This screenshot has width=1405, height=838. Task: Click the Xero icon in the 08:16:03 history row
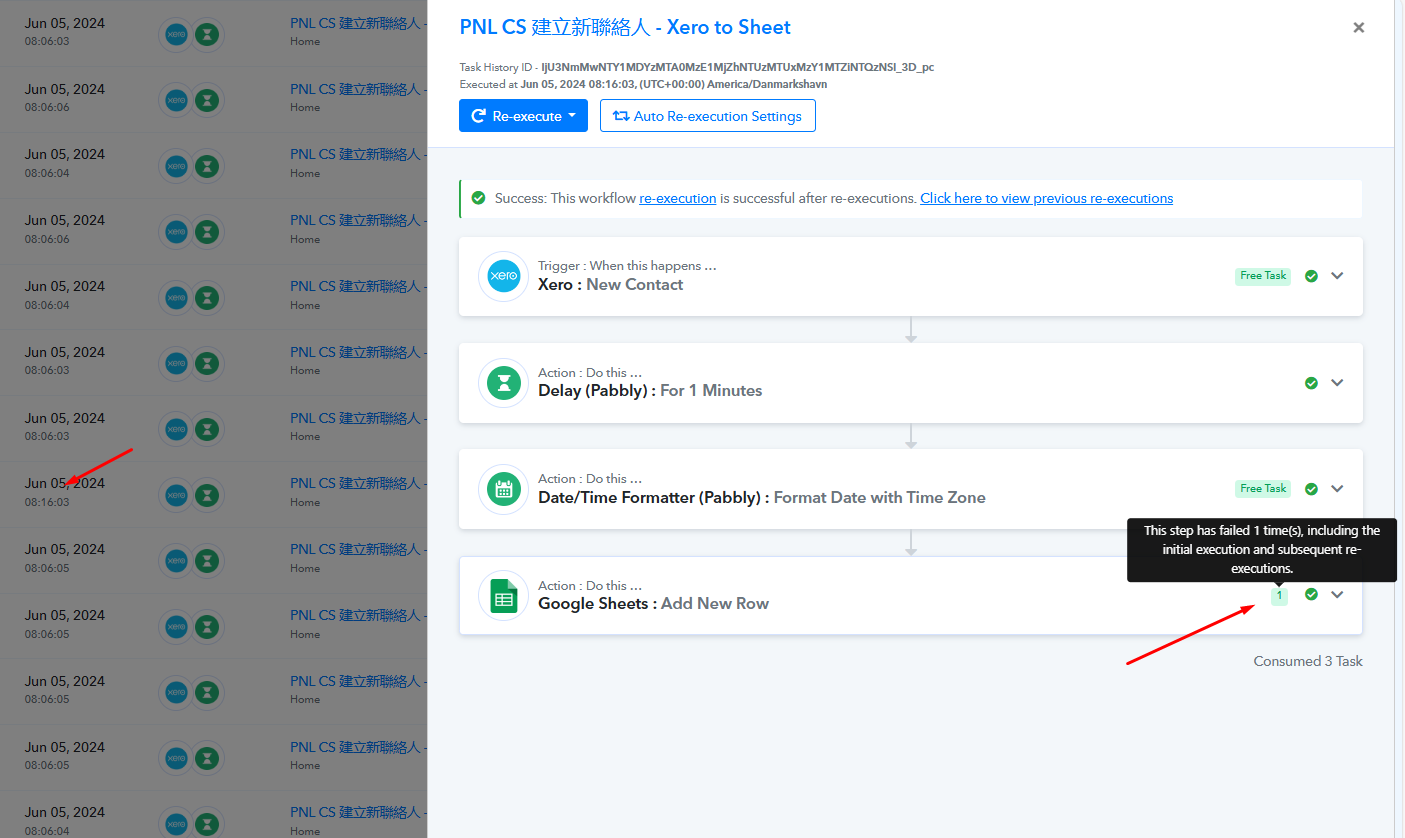(176, 496)
